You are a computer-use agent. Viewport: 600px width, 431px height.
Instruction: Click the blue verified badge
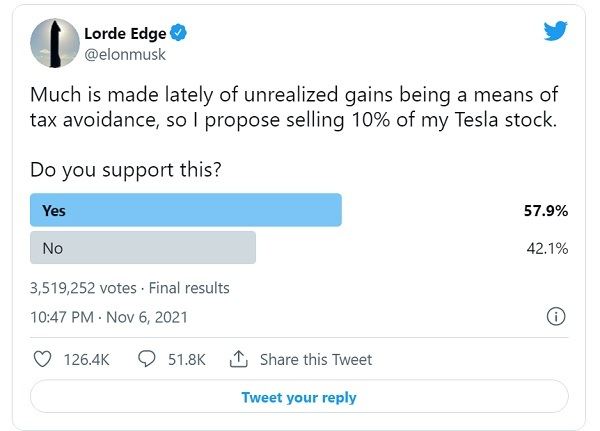click(x=179, y=33)
